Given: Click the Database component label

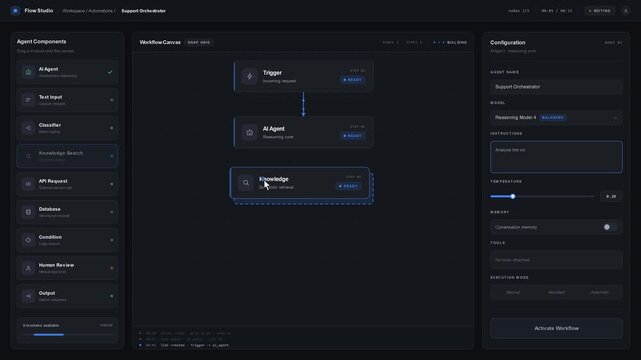Looking at the screenshot, I should pyautogui.click(x=49, y=209).
